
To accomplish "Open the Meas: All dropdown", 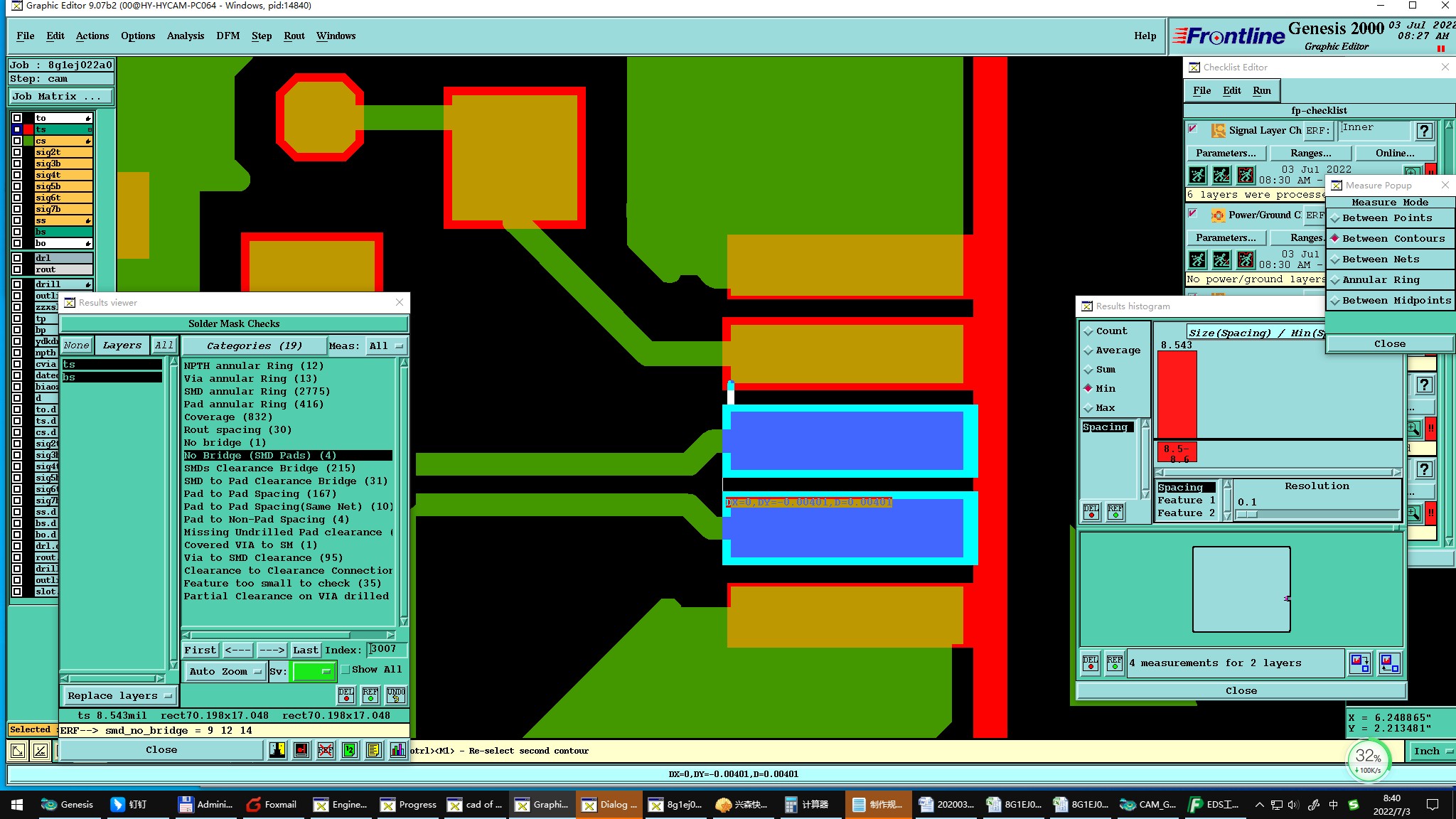I will tap(386, 346).
